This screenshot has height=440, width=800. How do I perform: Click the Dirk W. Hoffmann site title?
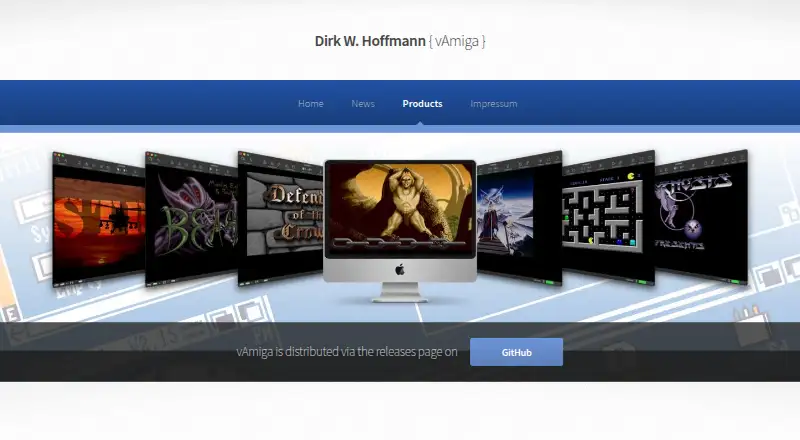pyautogui.click(x=400, y=41)
